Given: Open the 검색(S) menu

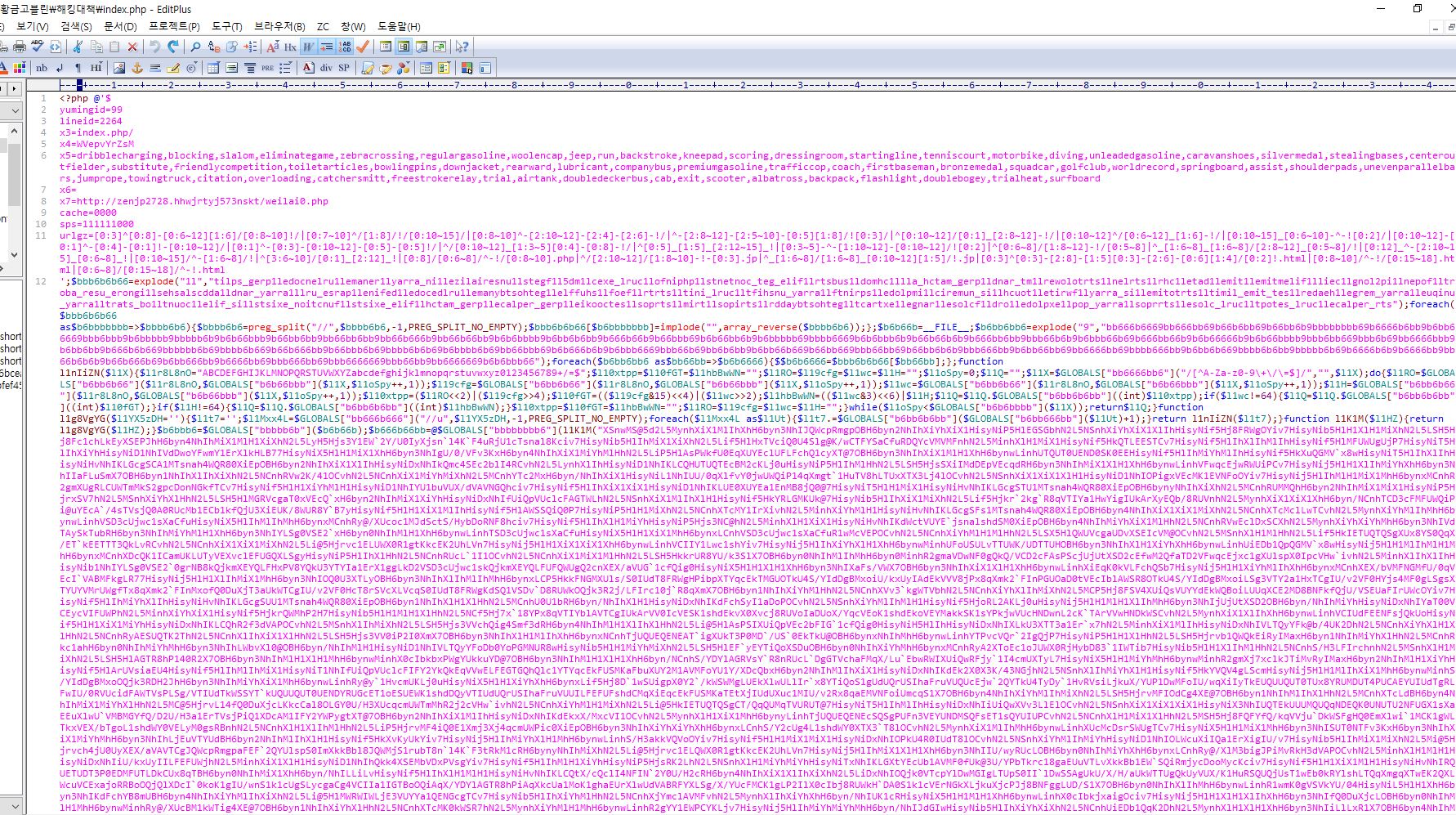Looking at the screenshot, I should [76, 27].
